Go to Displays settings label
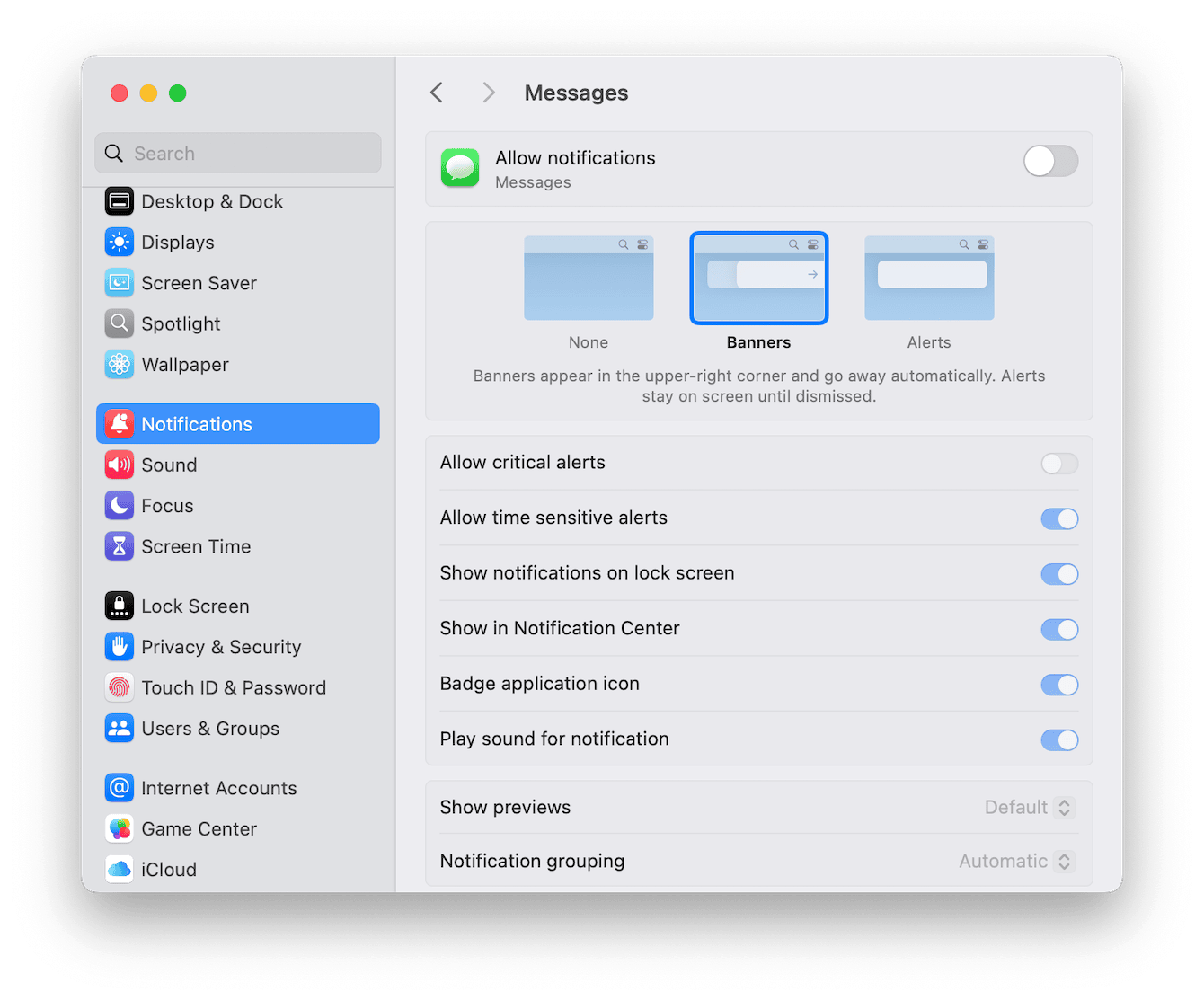Image resolution: width=1204 pixels, height=1000 pixels. [178, 243]
